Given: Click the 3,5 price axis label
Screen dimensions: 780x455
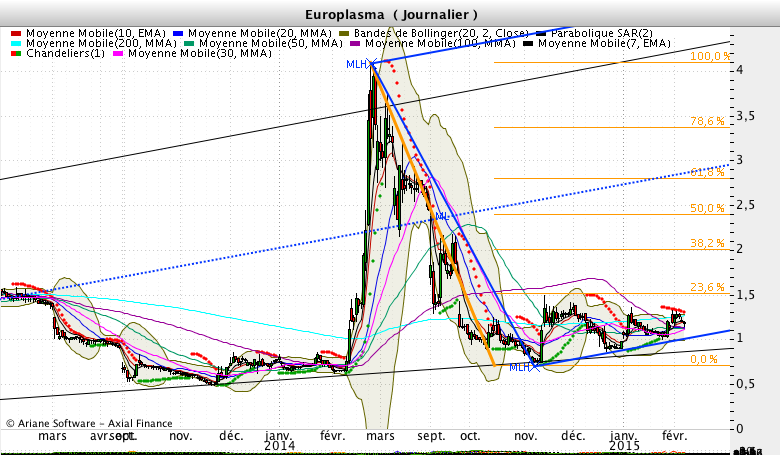Looking at the screenshot, I should [746, 116].
